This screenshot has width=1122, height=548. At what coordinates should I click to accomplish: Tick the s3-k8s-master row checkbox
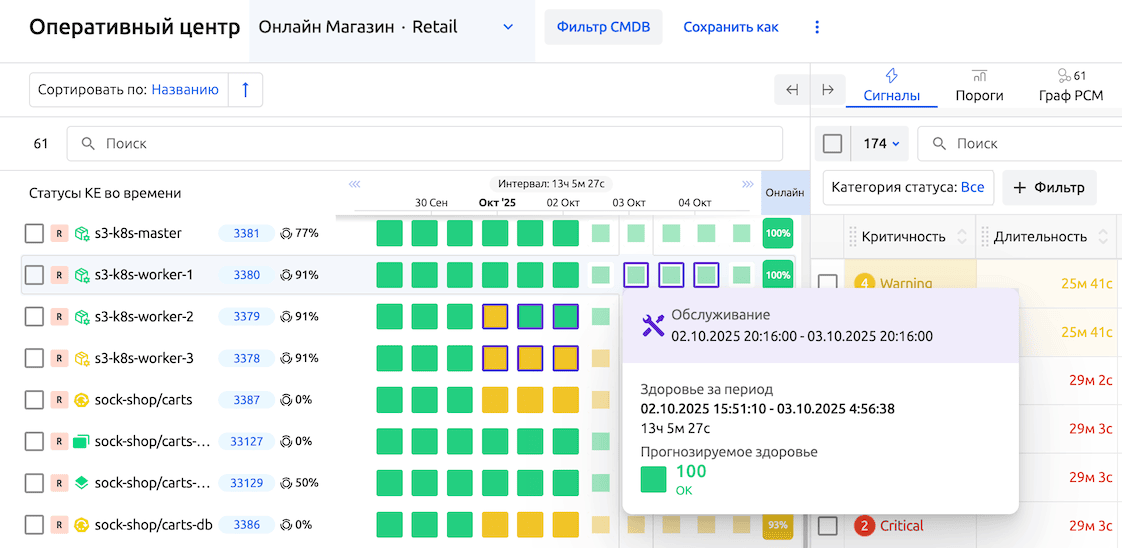click(35, 233)
